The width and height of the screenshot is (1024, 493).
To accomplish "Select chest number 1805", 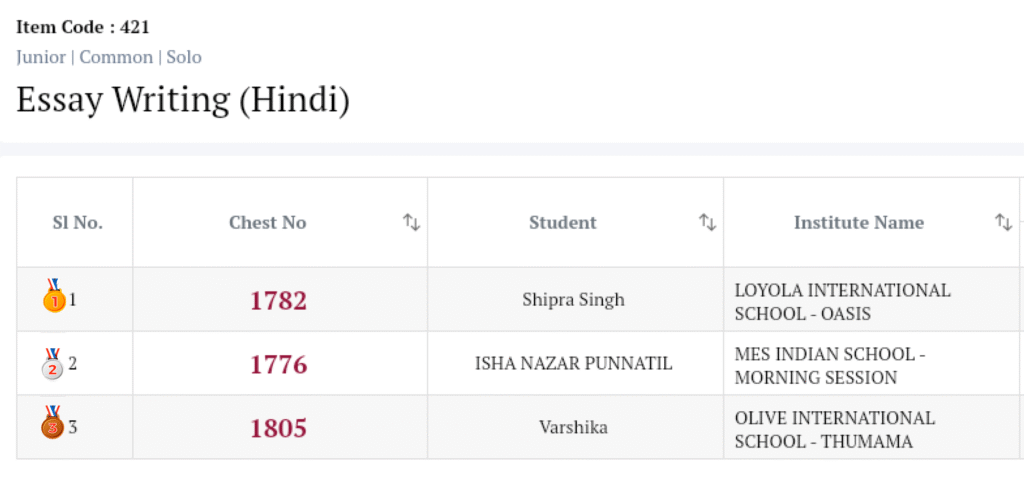I will point(278,428).
